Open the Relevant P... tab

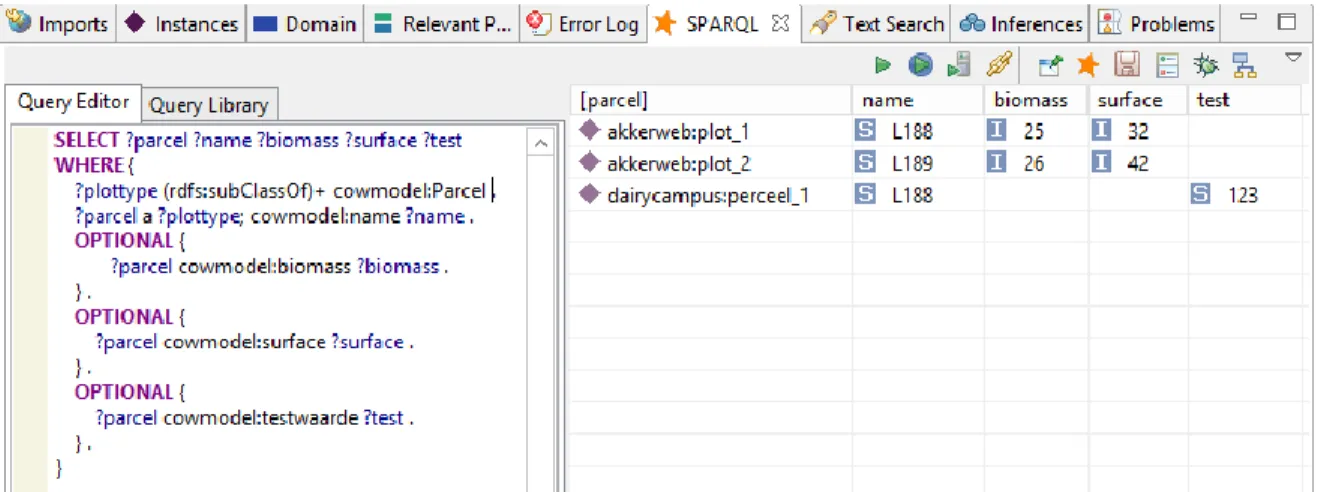442,23
